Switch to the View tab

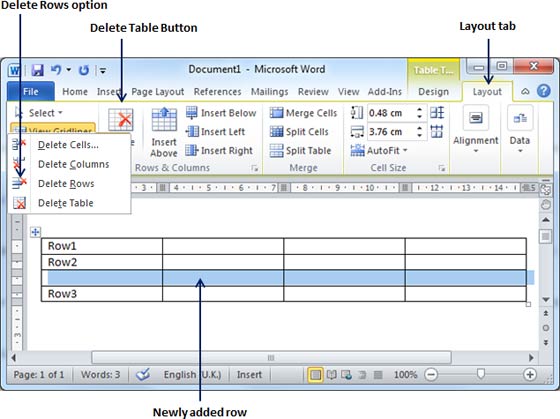coord(348,92)
